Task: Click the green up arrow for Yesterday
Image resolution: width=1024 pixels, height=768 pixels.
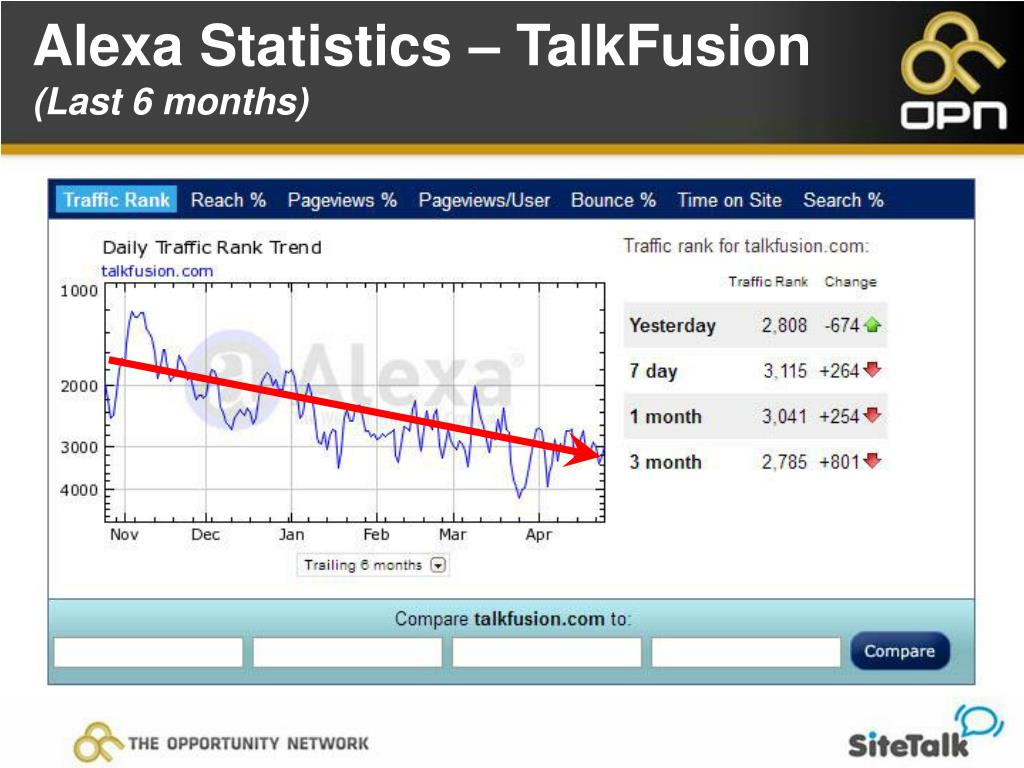Action: point(872,325)
